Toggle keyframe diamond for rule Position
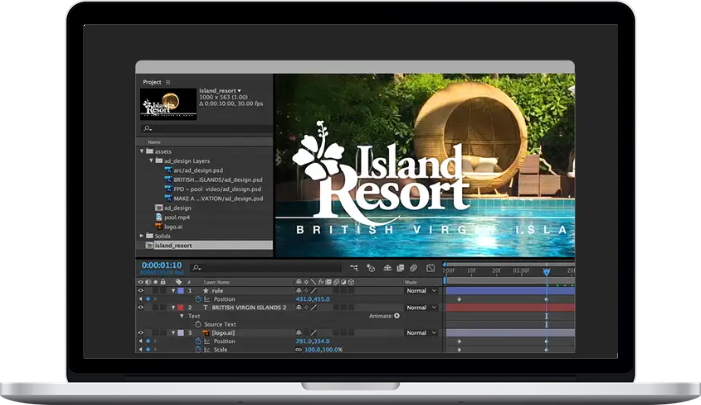This screenshot has width=701, height=405. (148, 299)
